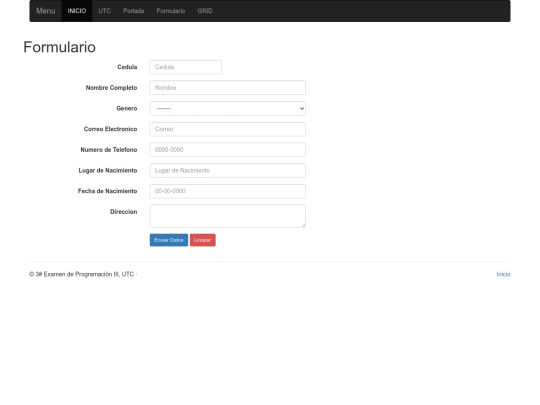Screen dimensions: 540x405
Task: Focus the Numero de Telefono field
Action: tap(228, 150)
